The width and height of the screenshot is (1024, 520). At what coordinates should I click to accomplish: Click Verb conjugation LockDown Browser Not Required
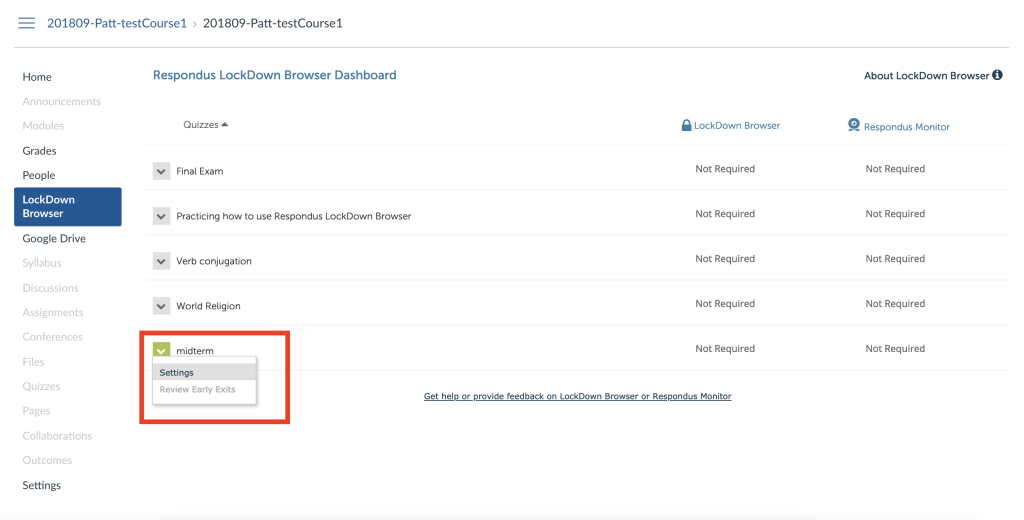(725, 259)
